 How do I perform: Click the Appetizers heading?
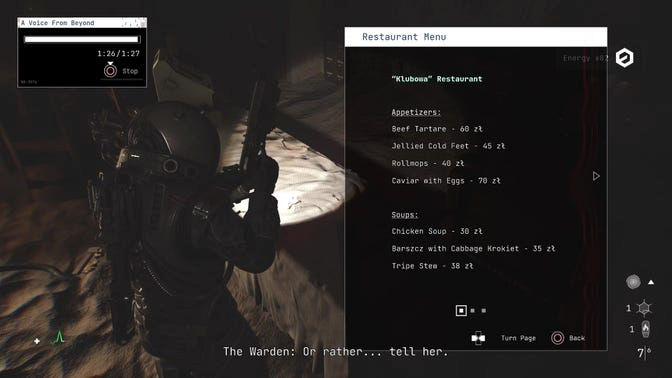pyautogui.click(x=416, y=112)
